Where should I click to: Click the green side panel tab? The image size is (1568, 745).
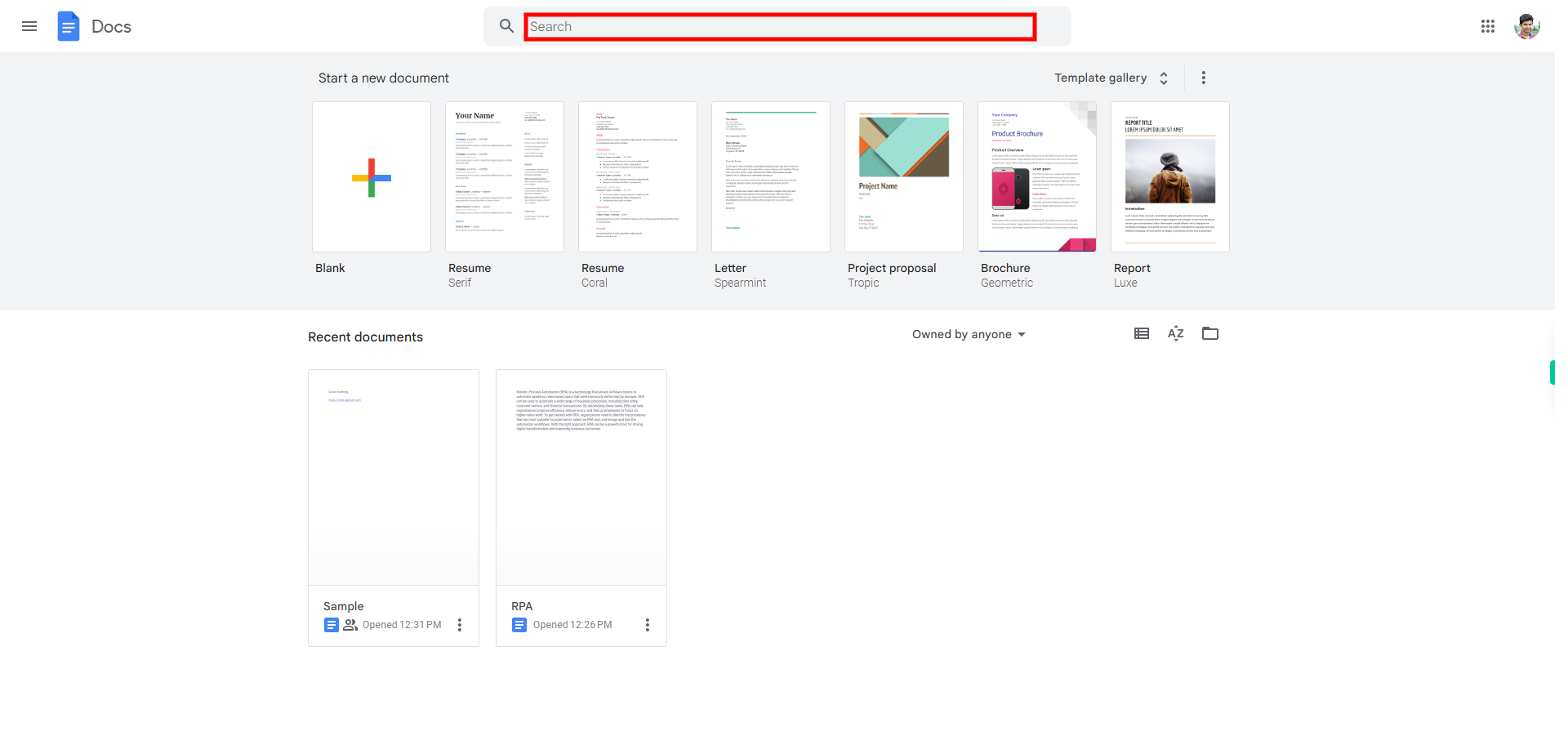click(1552, 372)
